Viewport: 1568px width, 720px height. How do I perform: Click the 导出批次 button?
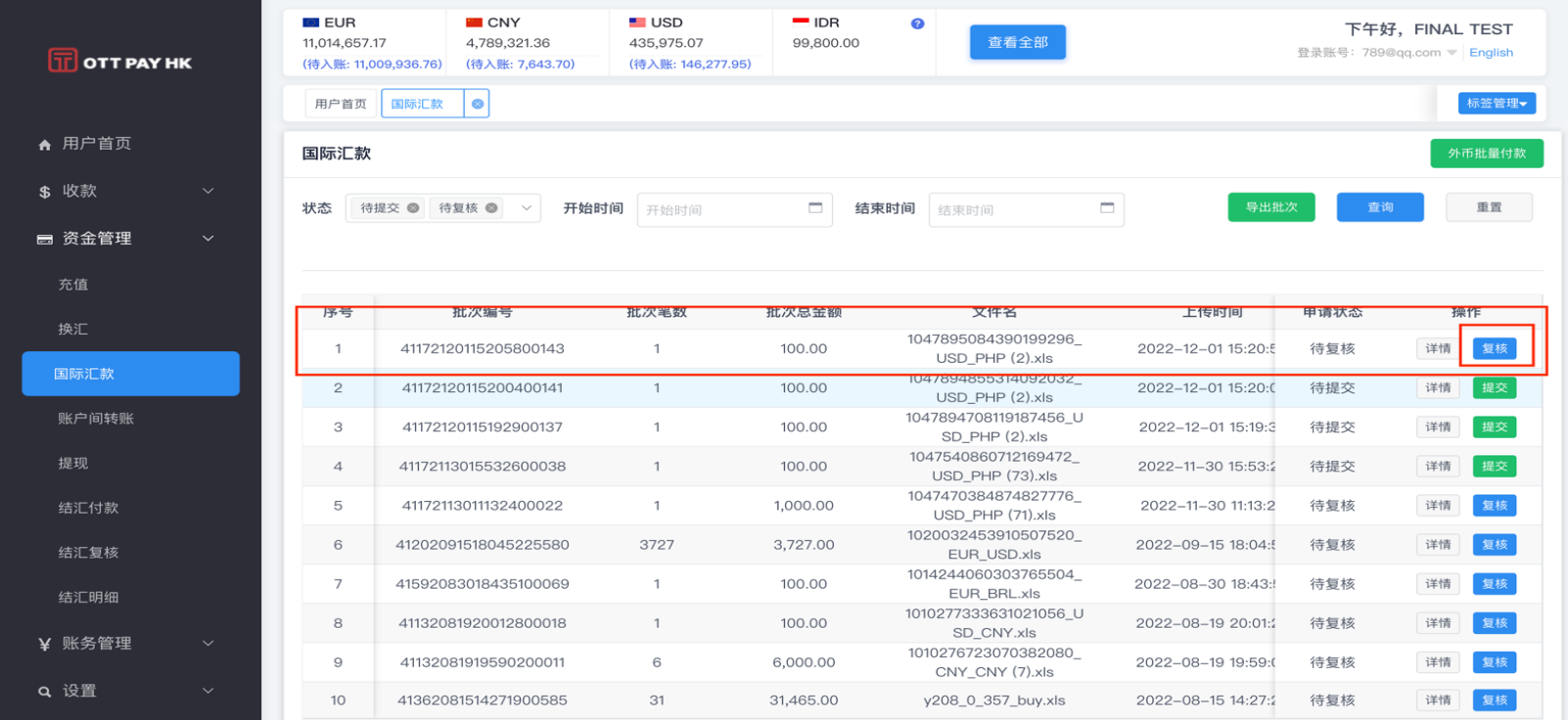1271,207
